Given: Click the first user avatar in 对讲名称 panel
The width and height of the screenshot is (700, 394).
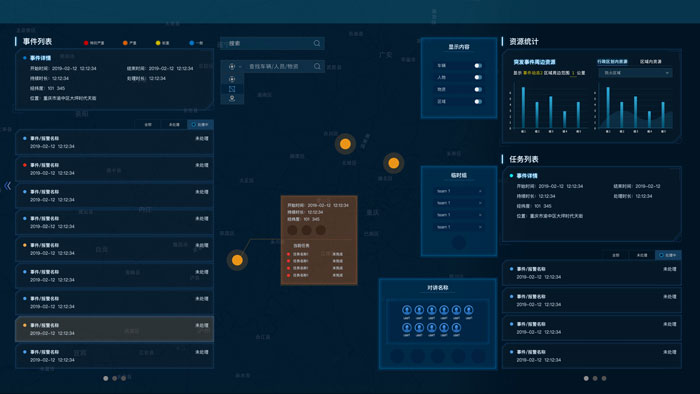Looking at the screenshot, I should click(x=407, y=310).
